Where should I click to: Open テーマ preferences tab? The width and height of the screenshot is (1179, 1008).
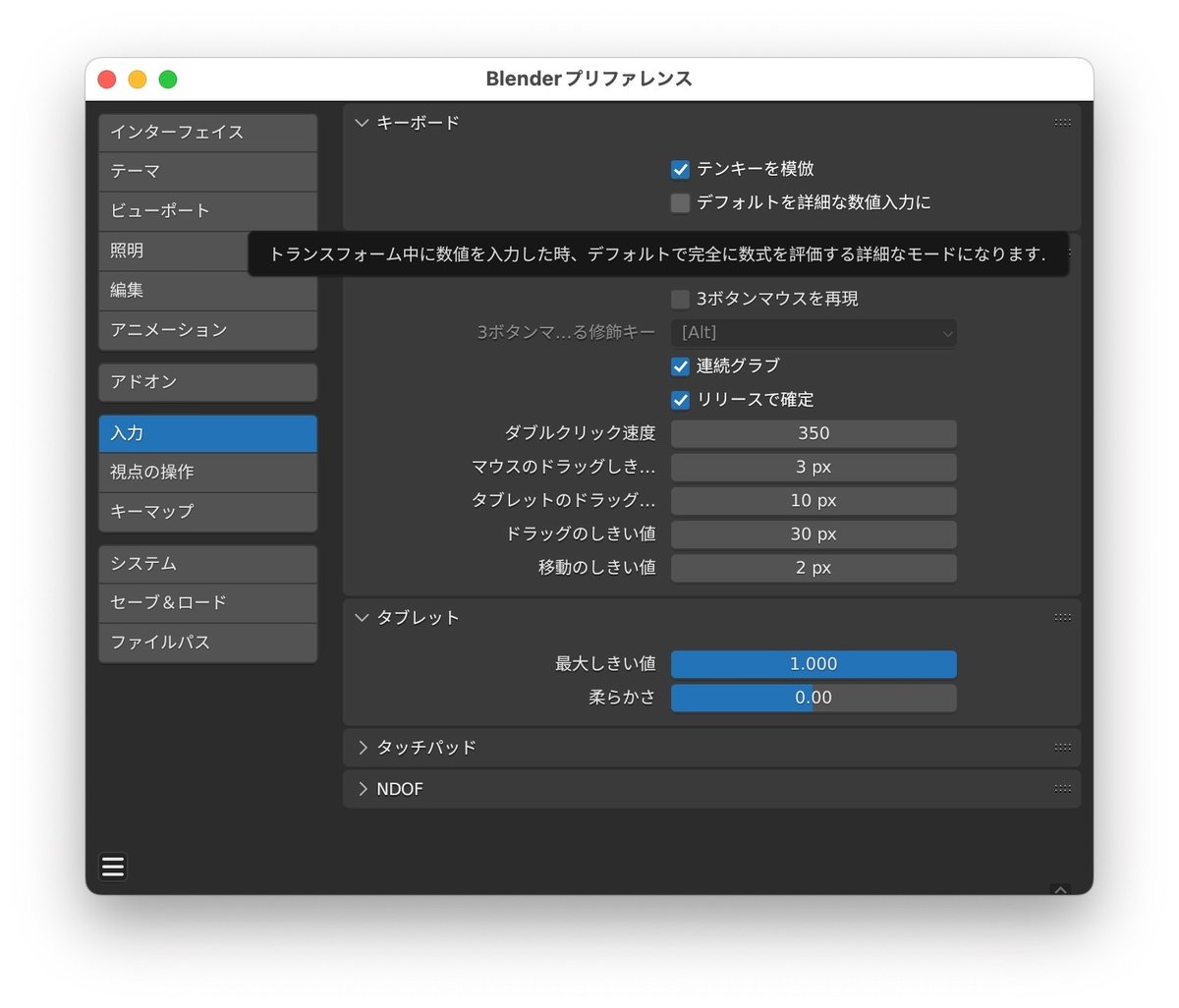point(208,172)
